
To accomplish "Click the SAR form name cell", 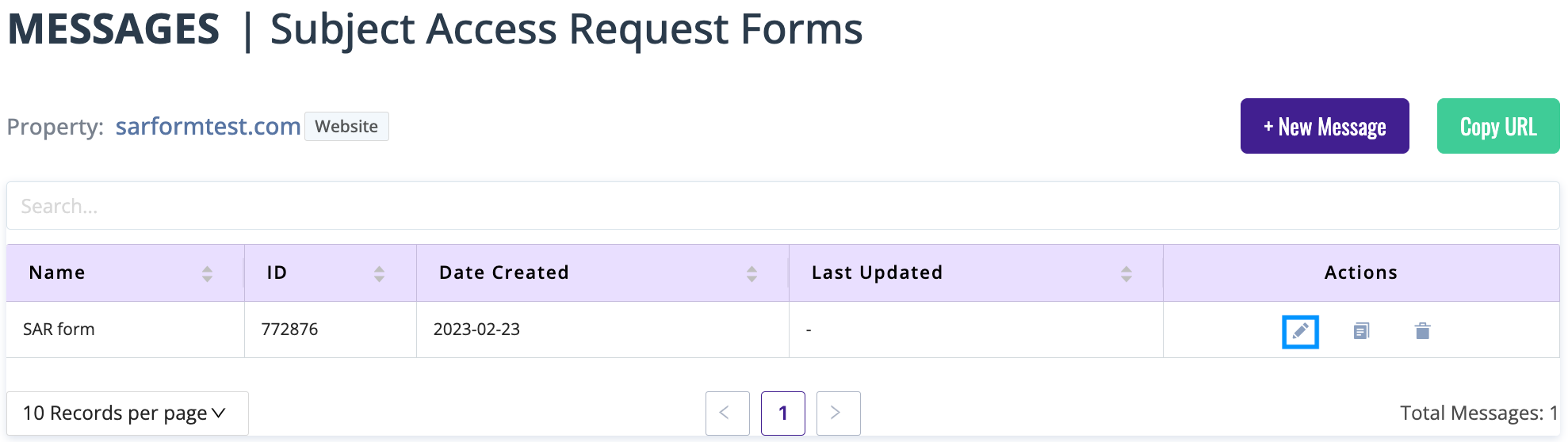I will [59, 330].
